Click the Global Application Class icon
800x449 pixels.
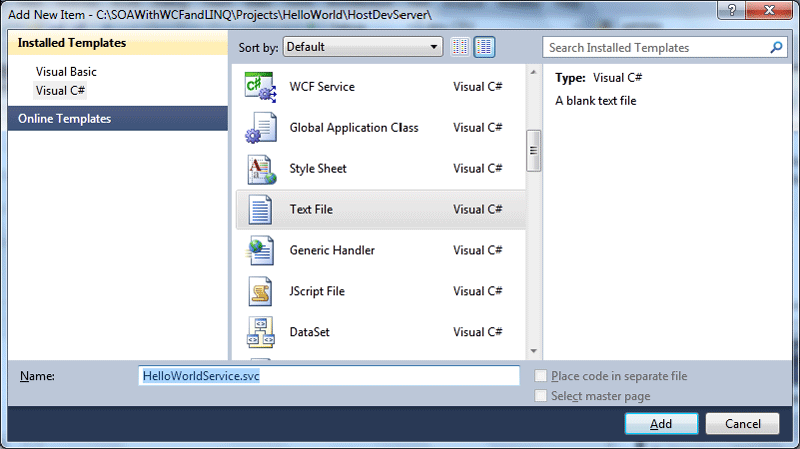(260, 128)
